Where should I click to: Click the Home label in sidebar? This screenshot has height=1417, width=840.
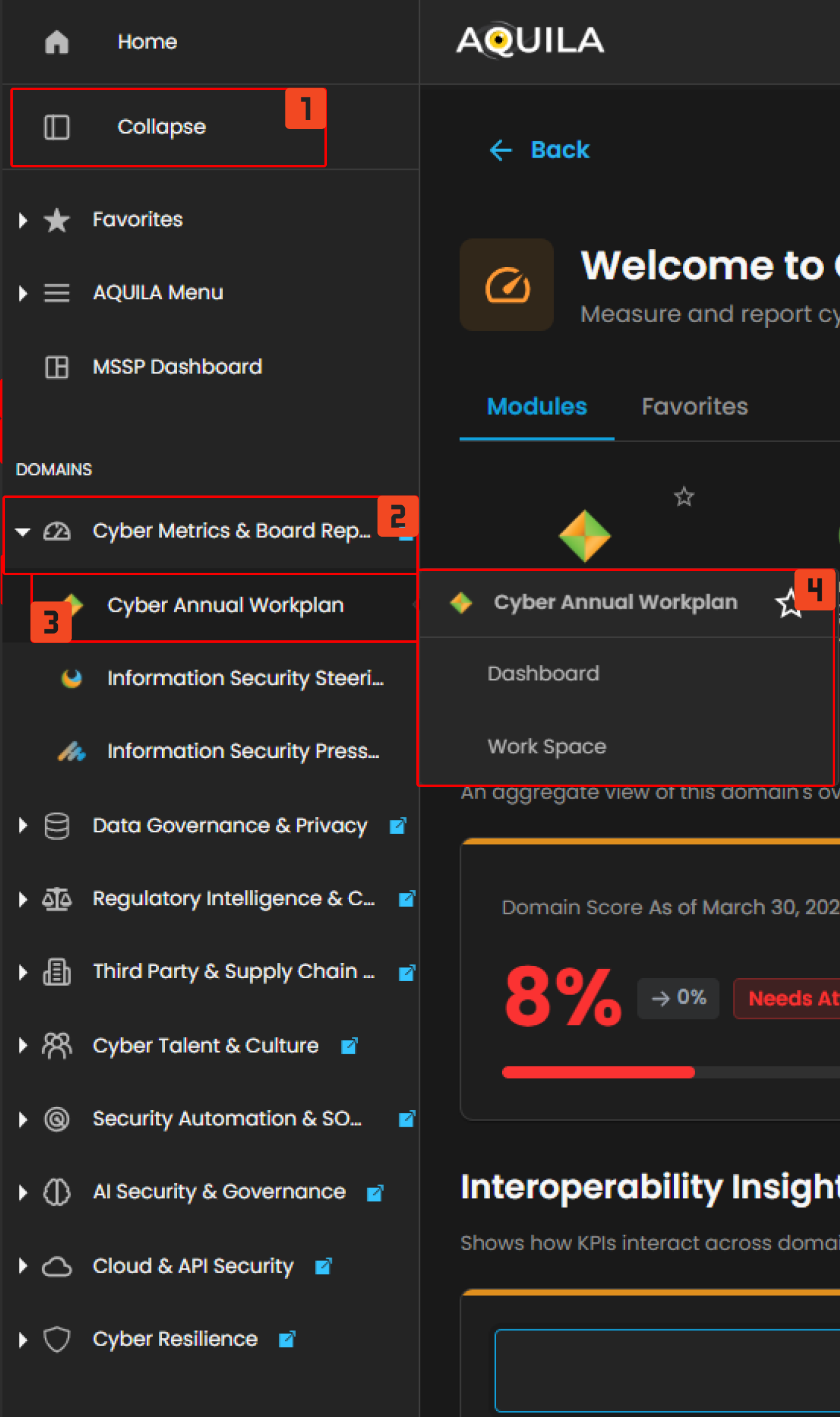[x=147, y=42]
